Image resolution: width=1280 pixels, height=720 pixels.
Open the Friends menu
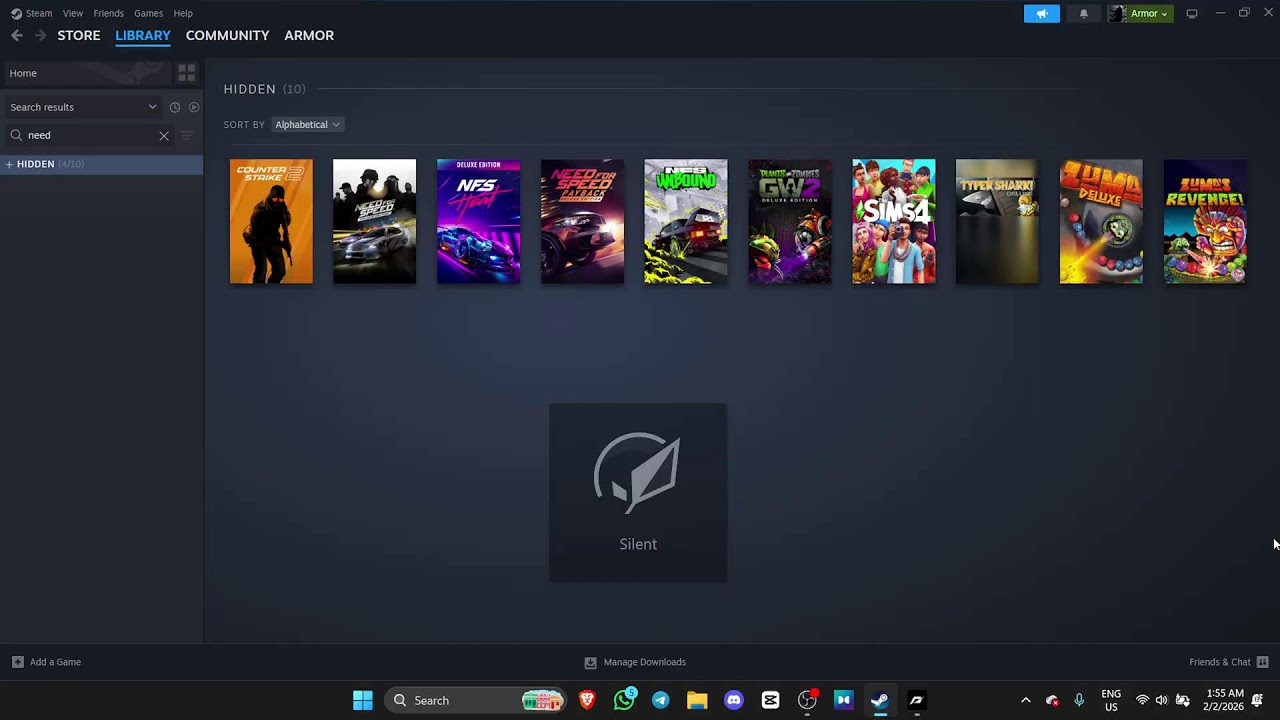108,13
